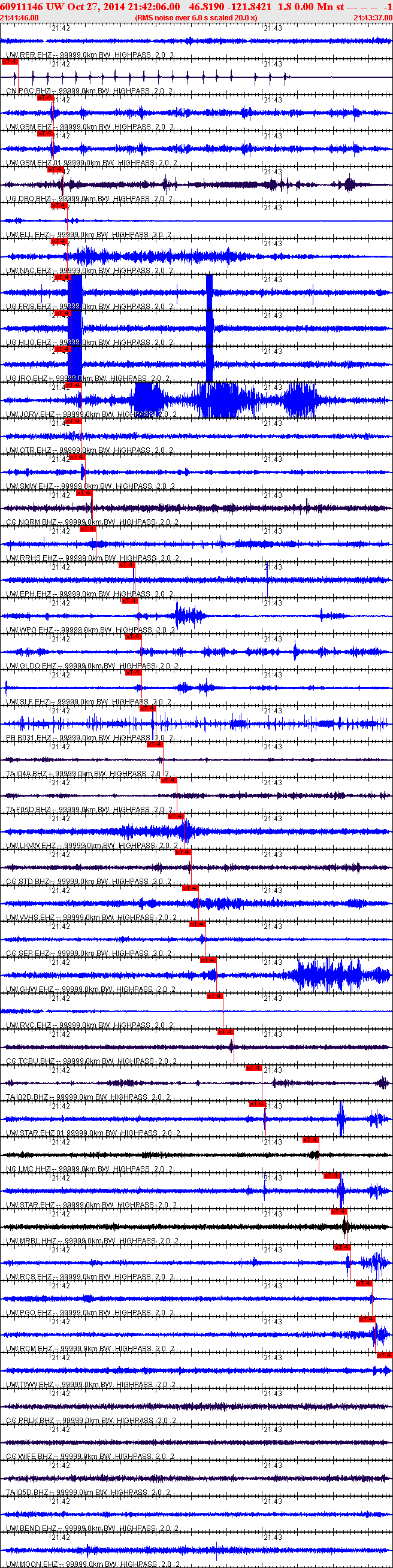Click the PB.B031.EHZ station label
This screenshot has width=393, height=1568.
pyautogui.click(x=29, y=738)
